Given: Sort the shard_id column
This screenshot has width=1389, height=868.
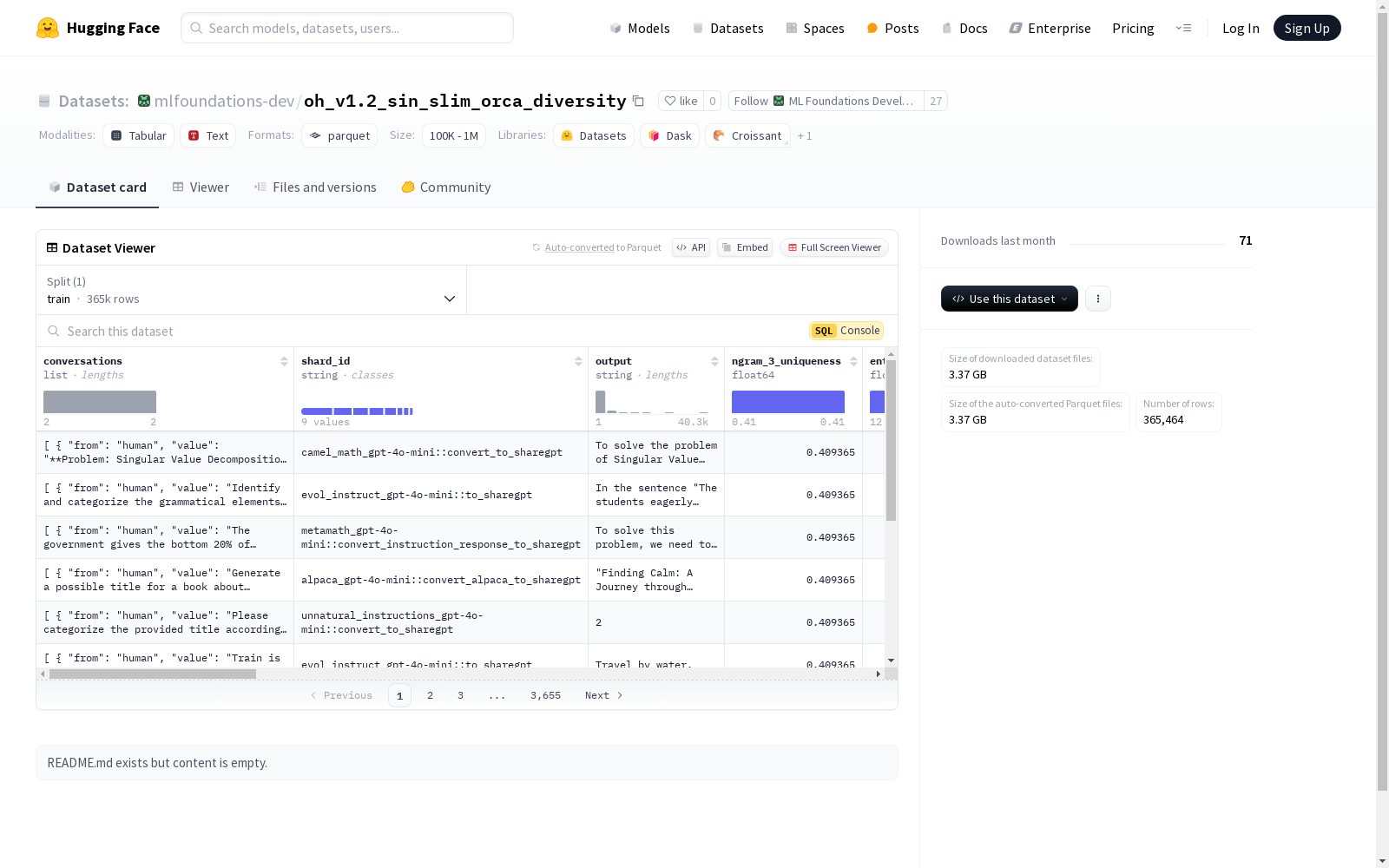Looking at the screenshot, I should click(578, 361).
